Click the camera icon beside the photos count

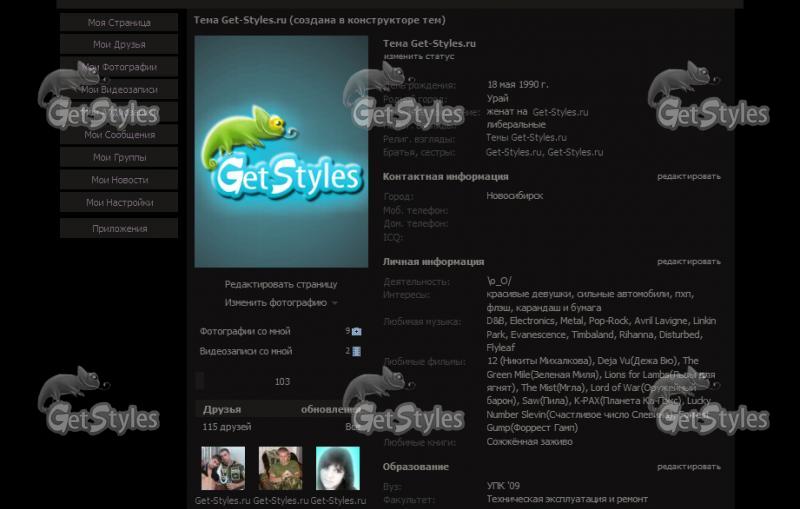[357, 332]
